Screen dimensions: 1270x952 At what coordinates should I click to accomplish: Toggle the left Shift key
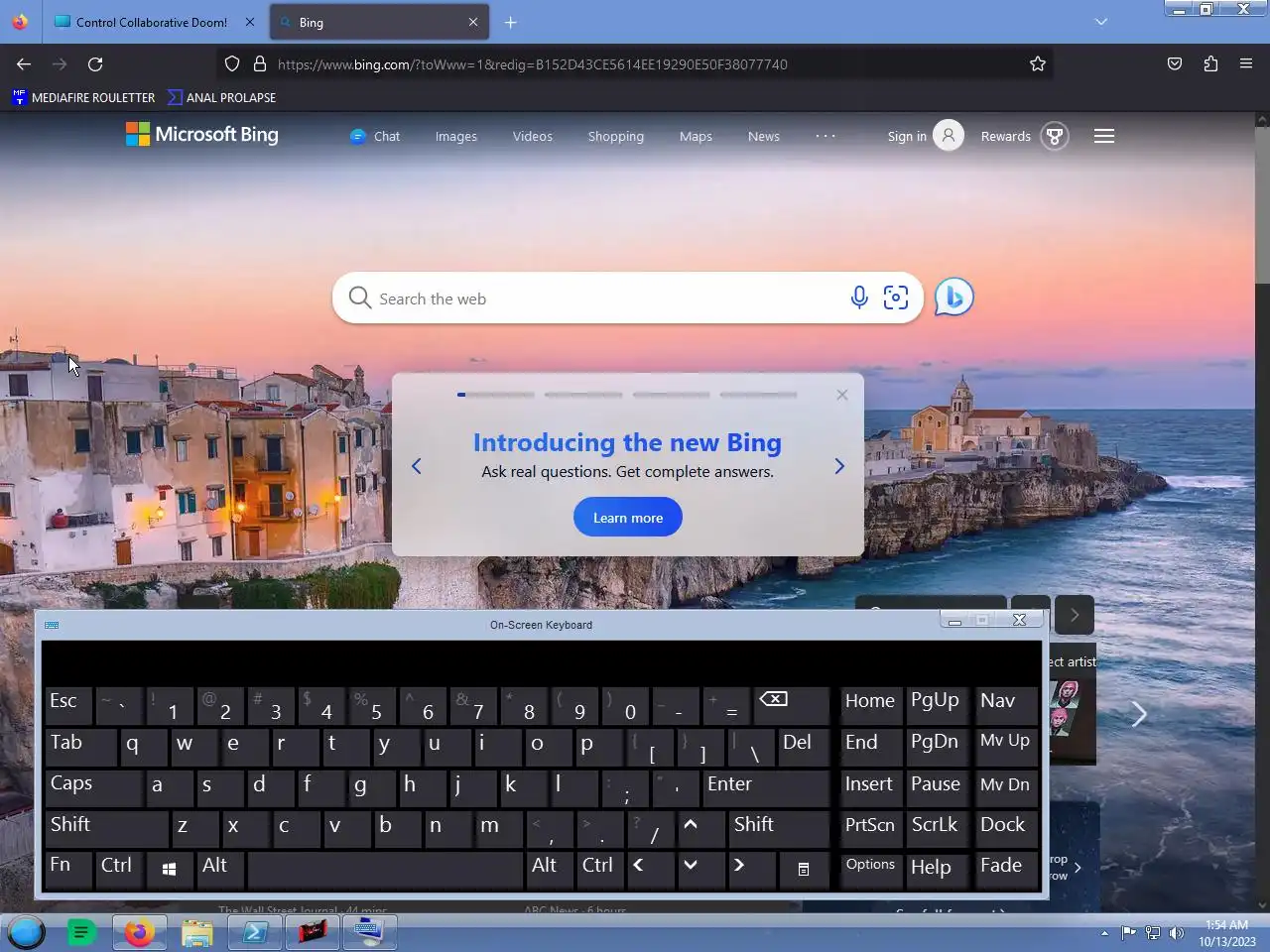(106, 829)
